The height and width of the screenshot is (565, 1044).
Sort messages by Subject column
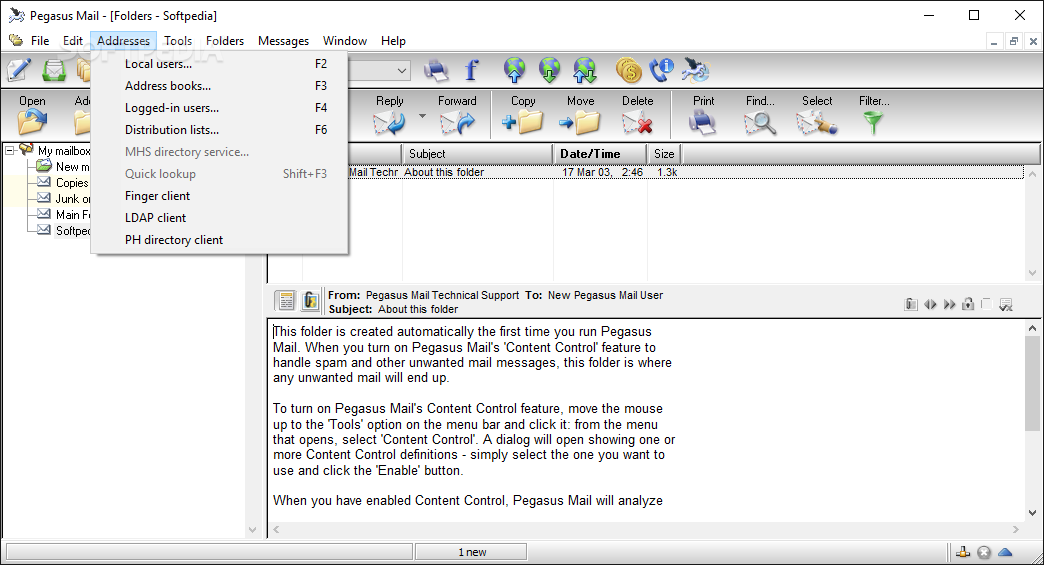[x=477, y=154]
